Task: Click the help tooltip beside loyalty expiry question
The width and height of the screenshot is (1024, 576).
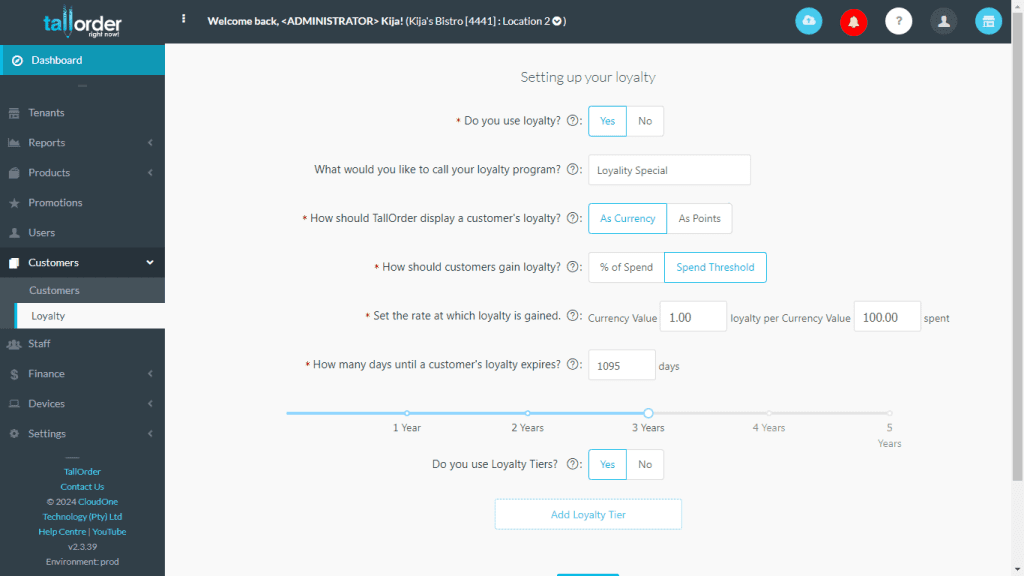Action: coord(572,364)
